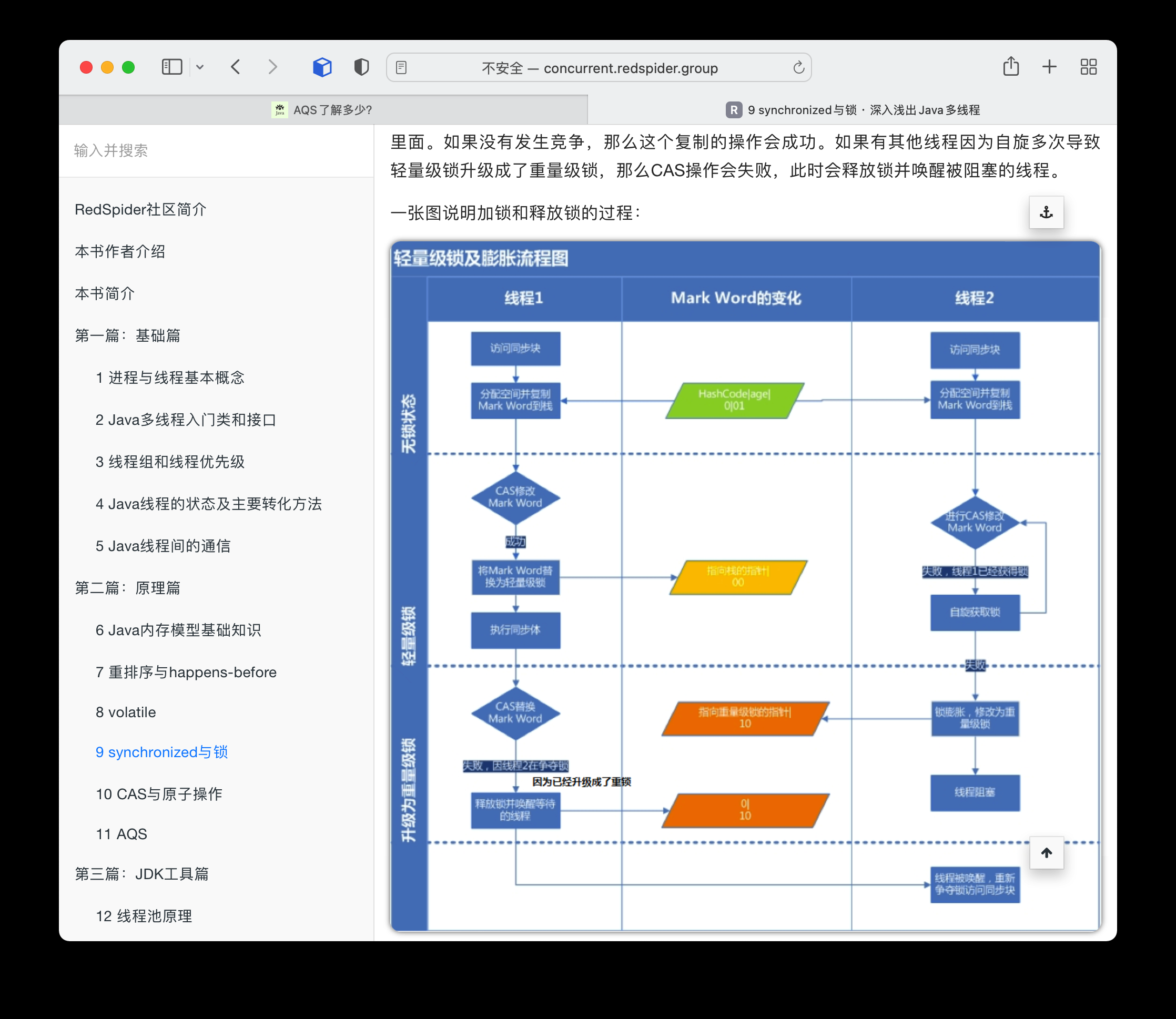Open chapter 8 volatile in sidebar
The width and height of the screenshot is (1176, 1019).
125,711
